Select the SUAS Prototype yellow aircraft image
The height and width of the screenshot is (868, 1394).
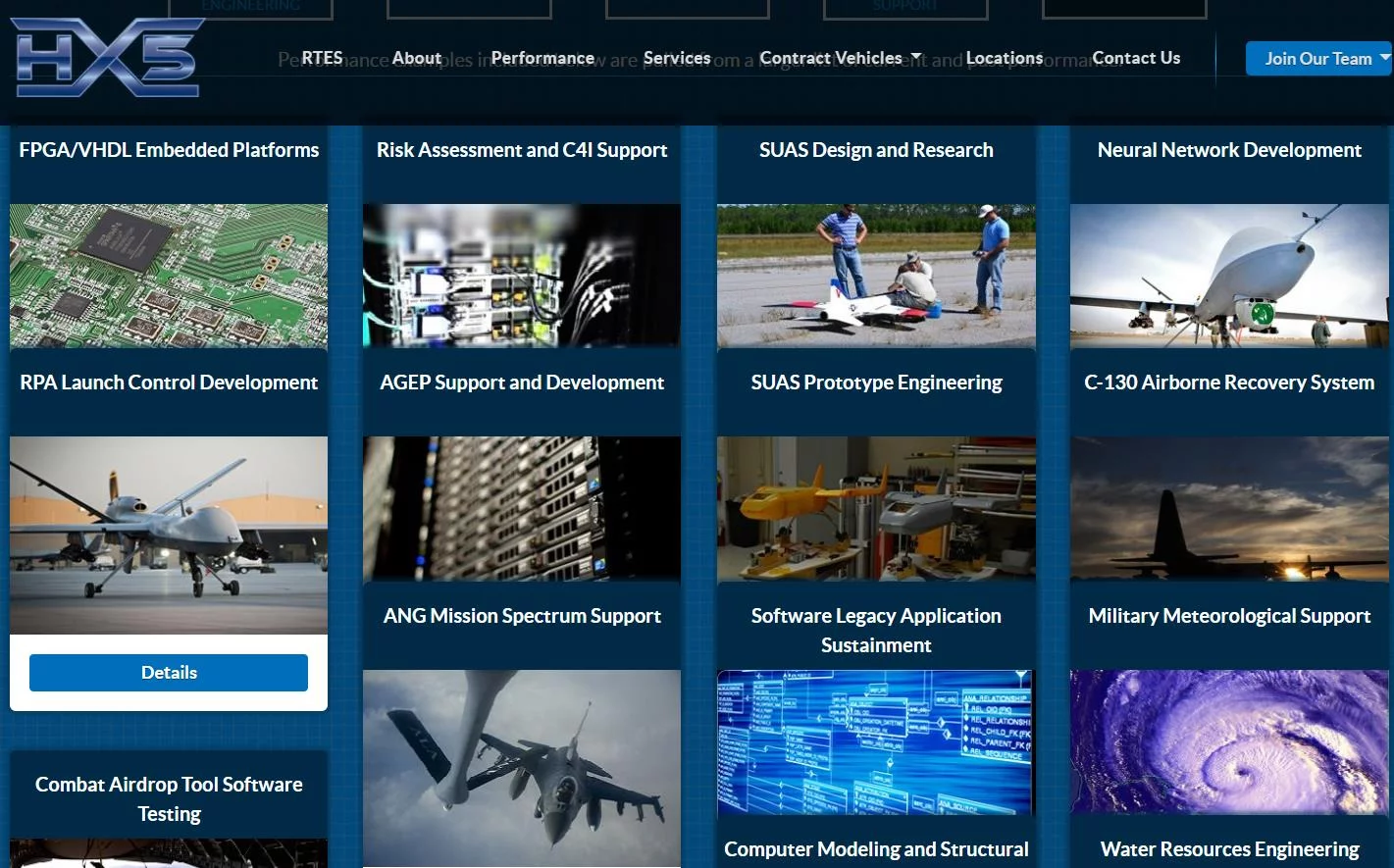coord(876,508)
